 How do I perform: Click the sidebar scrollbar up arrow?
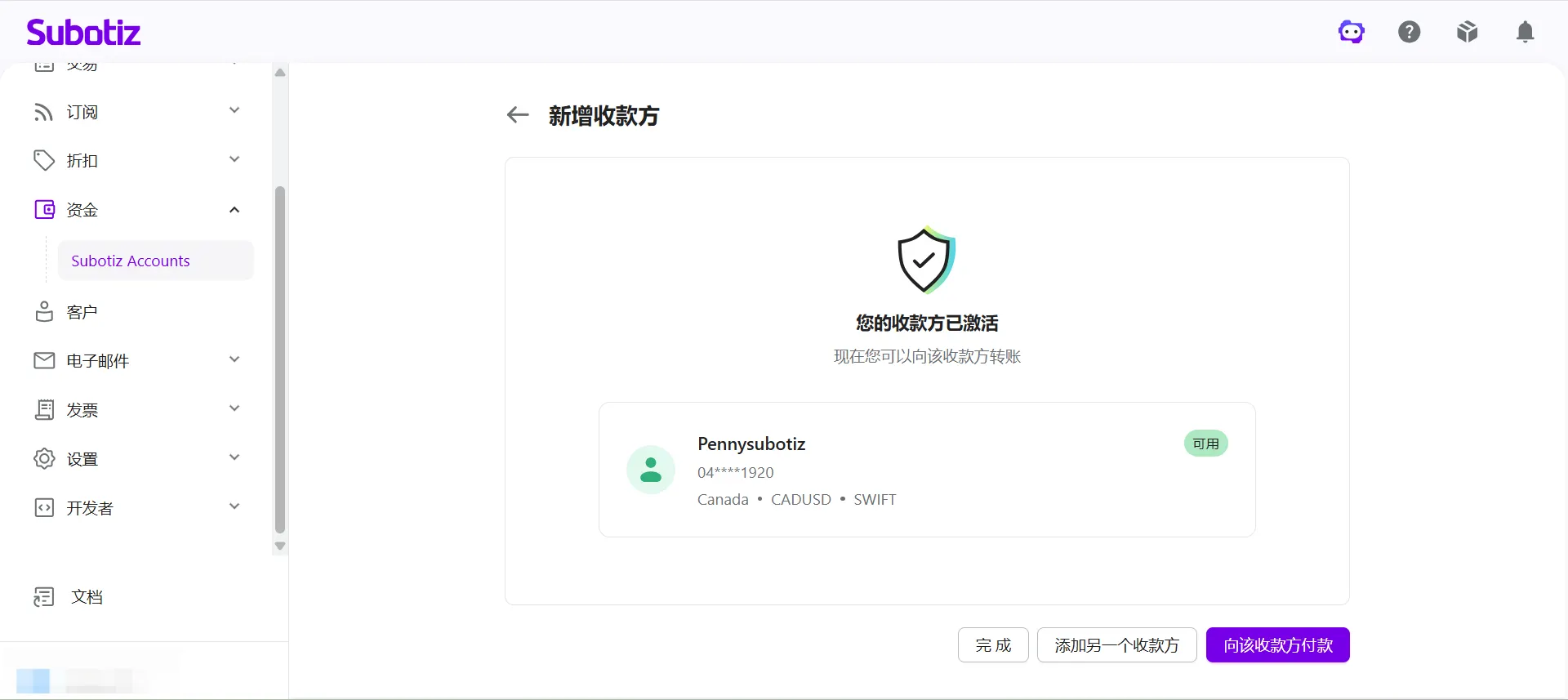280,73
